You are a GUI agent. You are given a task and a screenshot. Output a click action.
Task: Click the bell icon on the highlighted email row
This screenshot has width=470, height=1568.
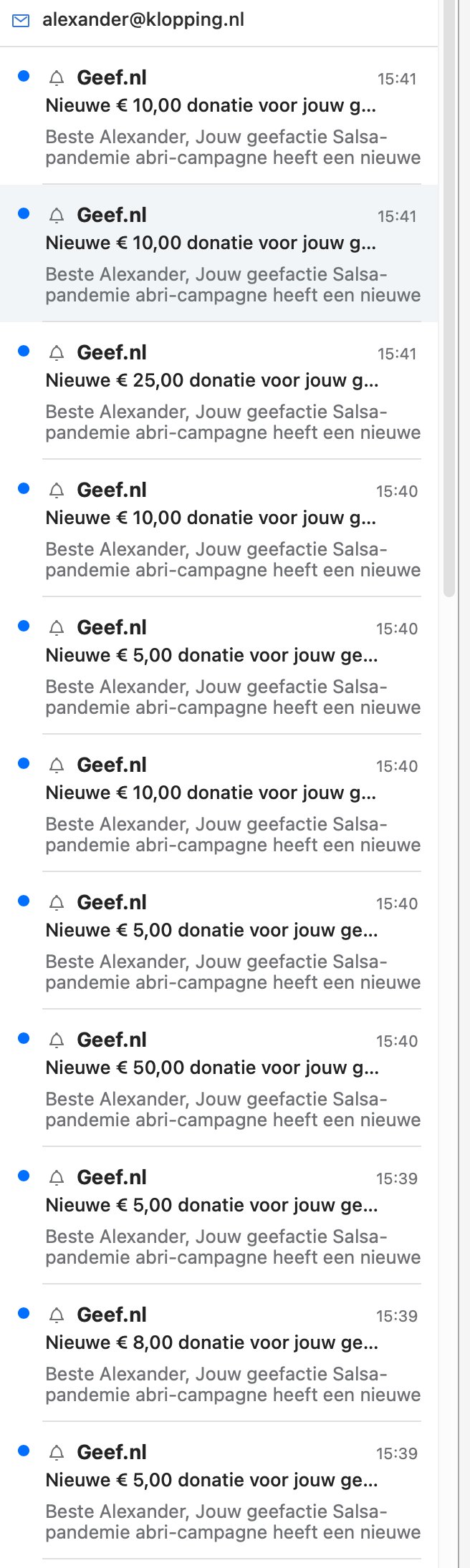pos(57,216)
